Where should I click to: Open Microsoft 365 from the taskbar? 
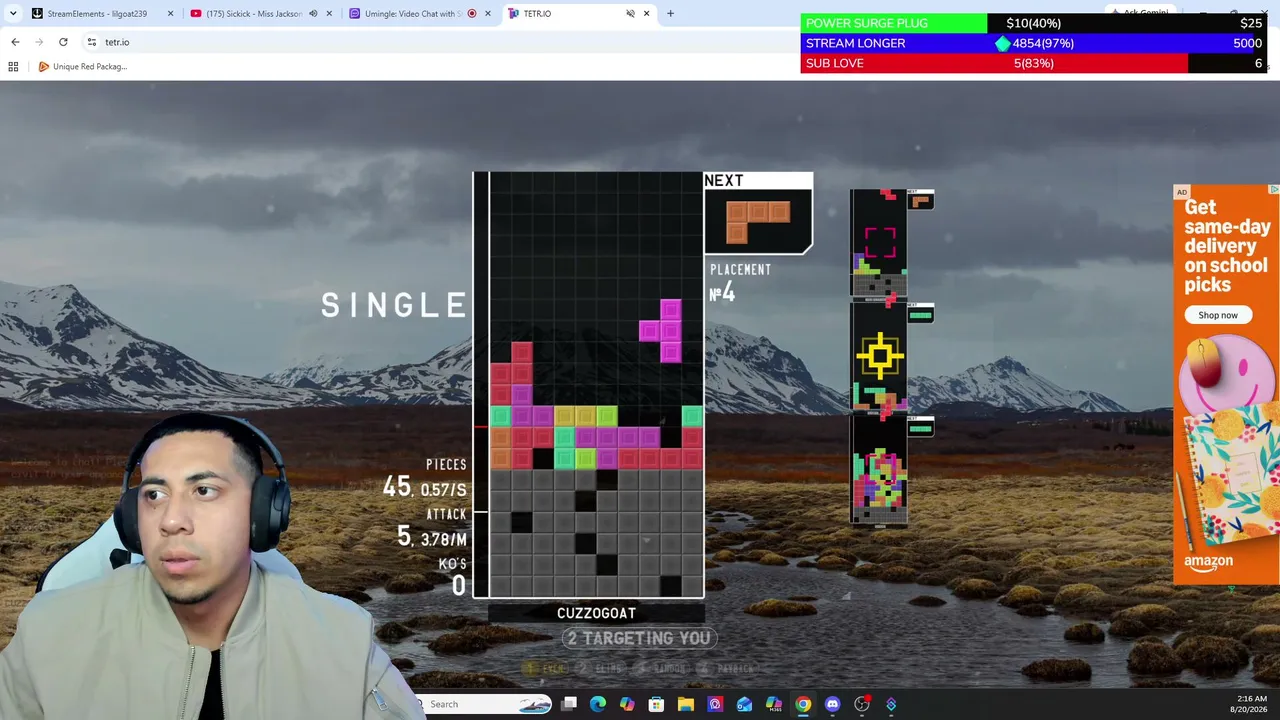click(773, 704)
